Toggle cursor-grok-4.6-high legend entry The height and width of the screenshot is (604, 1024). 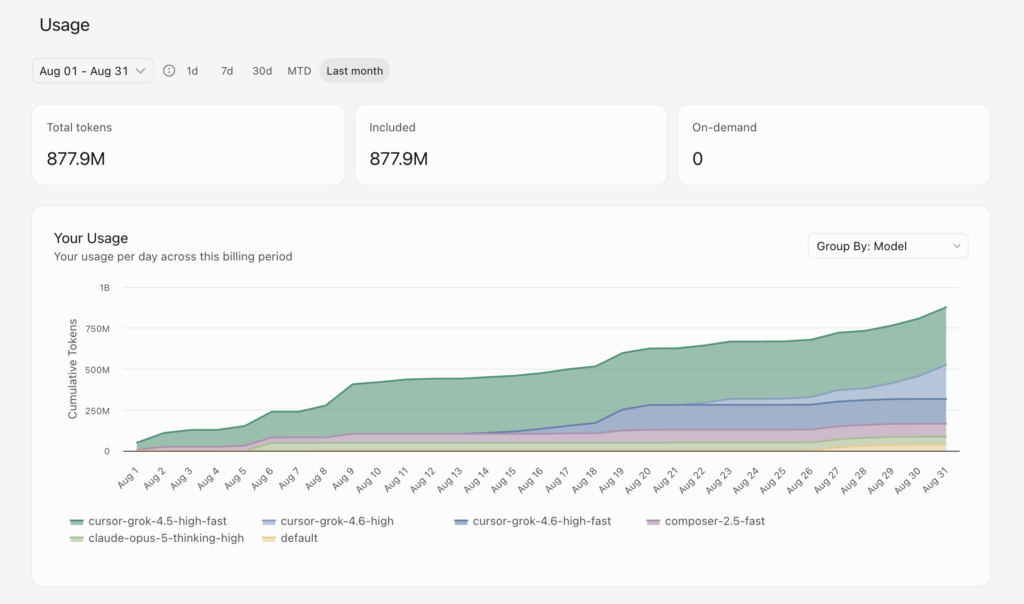328,521
